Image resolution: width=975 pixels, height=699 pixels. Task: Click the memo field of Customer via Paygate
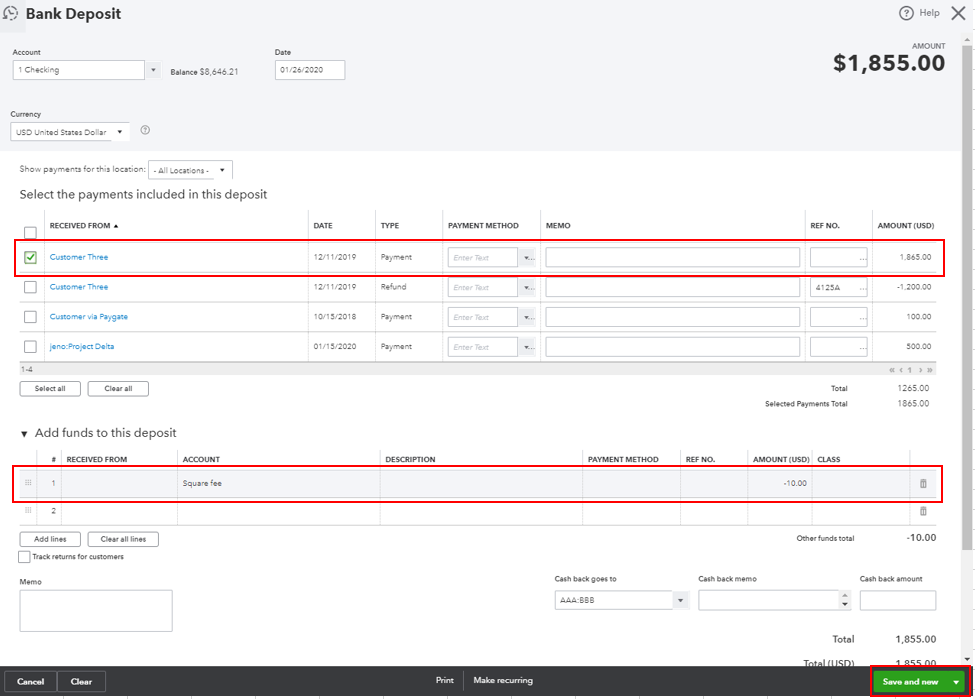click(673, 317)
